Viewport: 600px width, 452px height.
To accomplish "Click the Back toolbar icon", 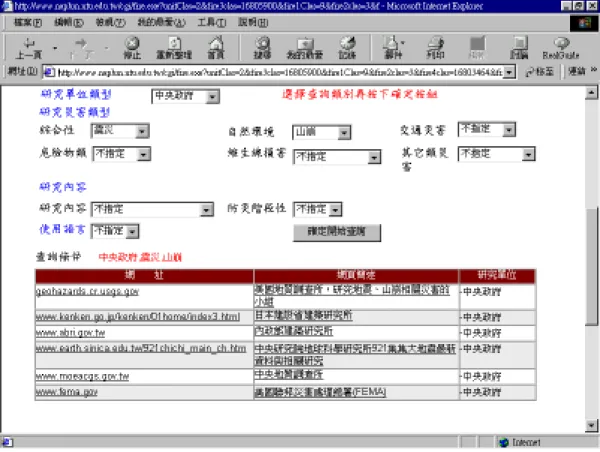I will (29, 48).
